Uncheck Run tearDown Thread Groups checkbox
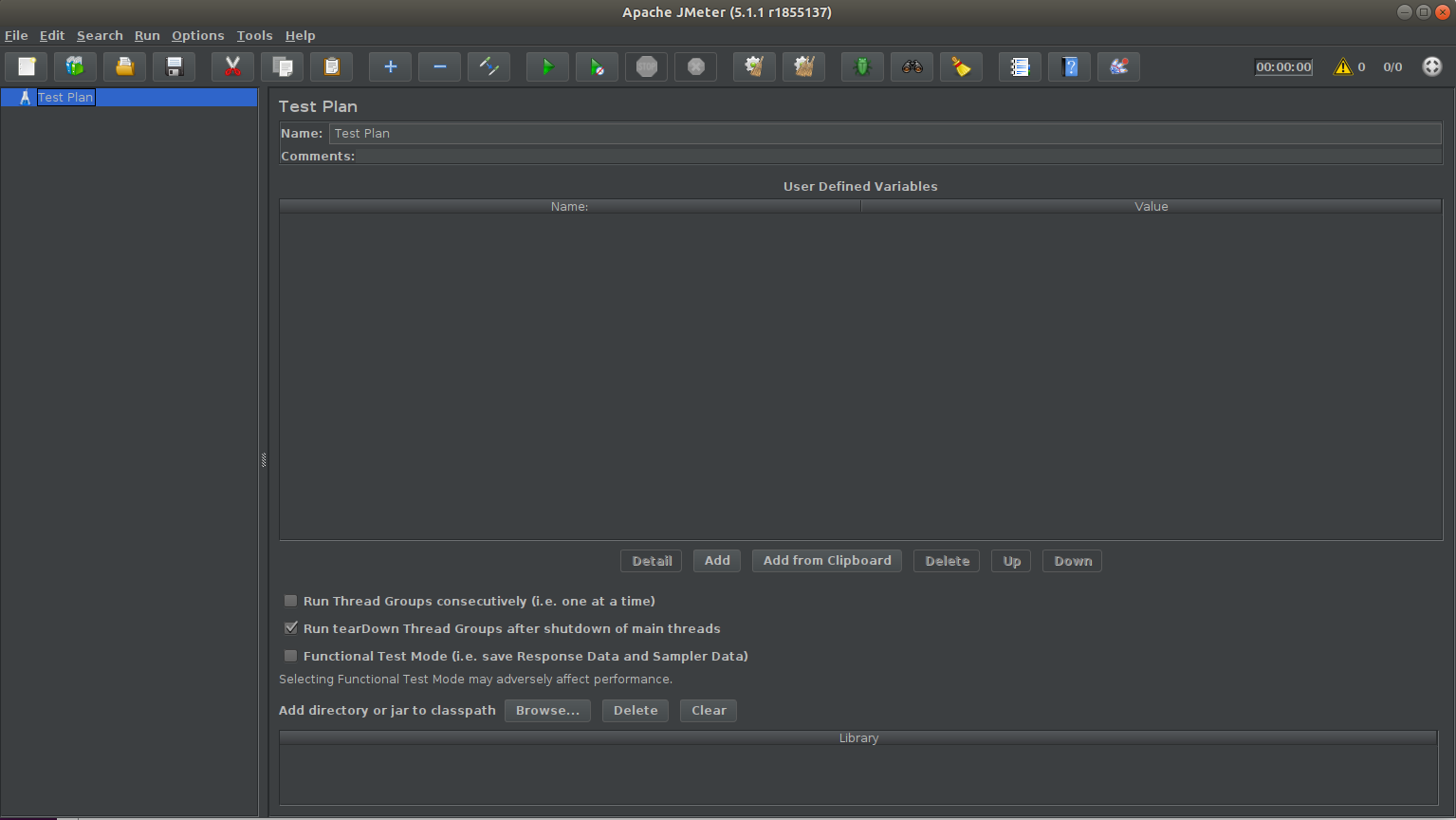 pos(291,628)
